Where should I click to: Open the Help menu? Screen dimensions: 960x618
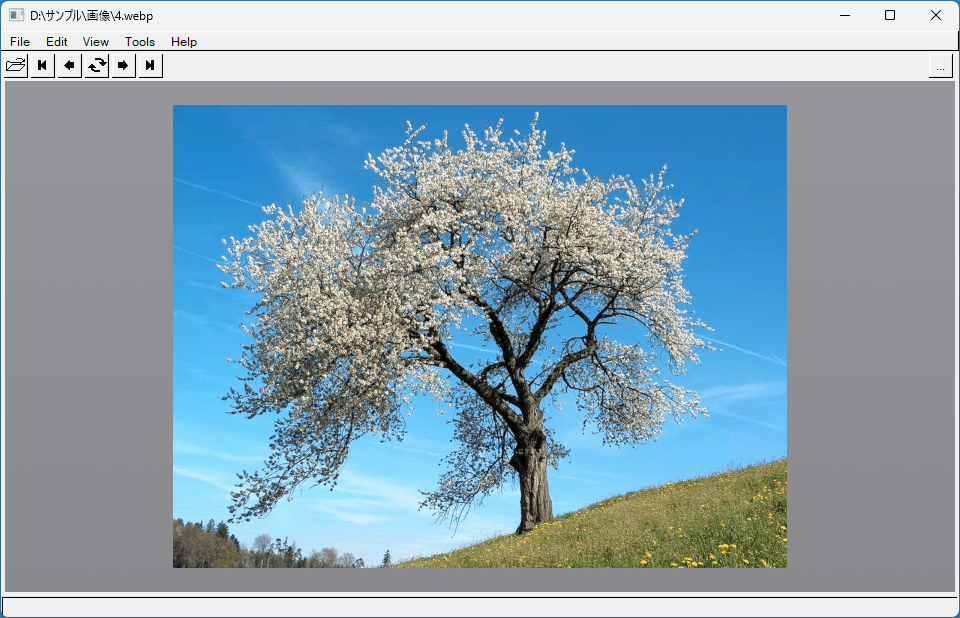184,42
